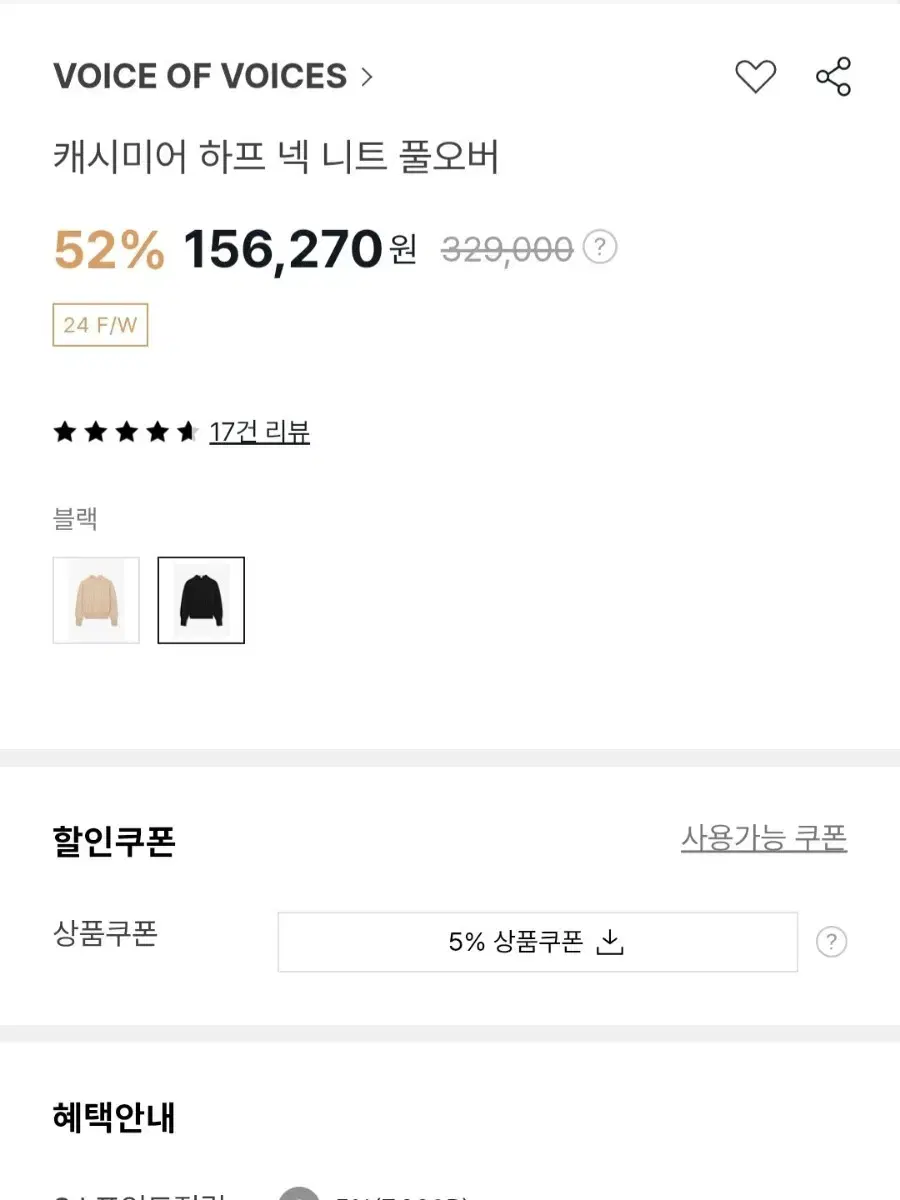Image resolution: width=900 pixels, height=1200 pixels.
Task: Tap the 52% discount rate
Action: [x=109, y=250]
